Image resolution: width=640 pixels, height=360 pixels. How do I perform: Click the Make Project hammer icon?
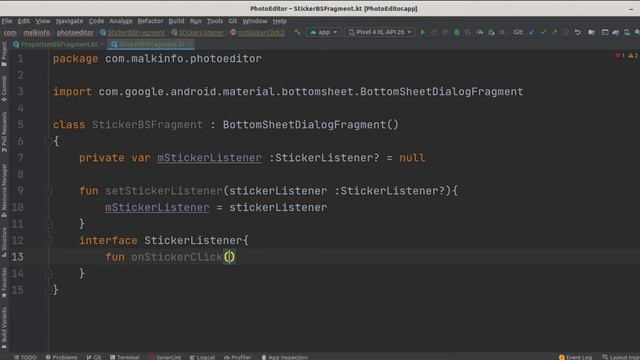pyautogui.click(x=298, y=32)
